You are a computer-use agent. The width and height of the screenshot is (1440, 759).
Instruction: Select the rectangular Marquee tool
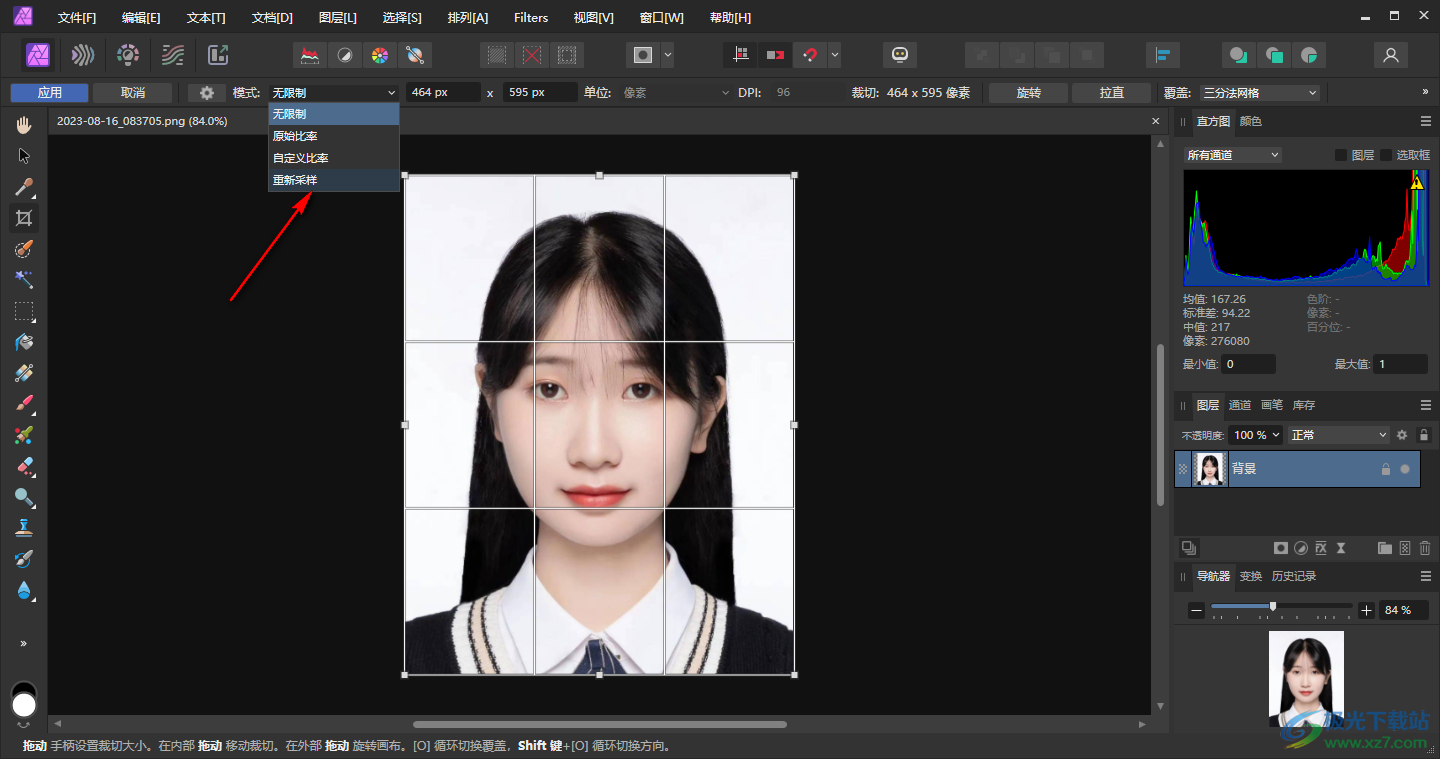click(24, 311)
